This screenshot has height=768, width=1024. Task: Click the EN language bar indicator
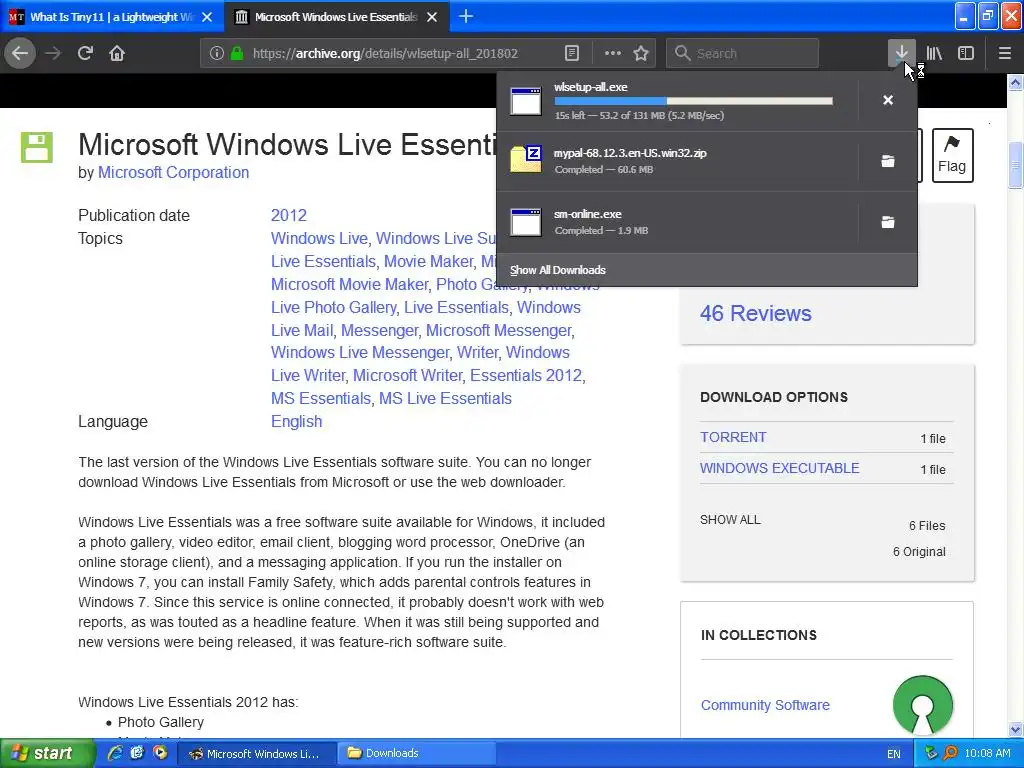(893, 754)
